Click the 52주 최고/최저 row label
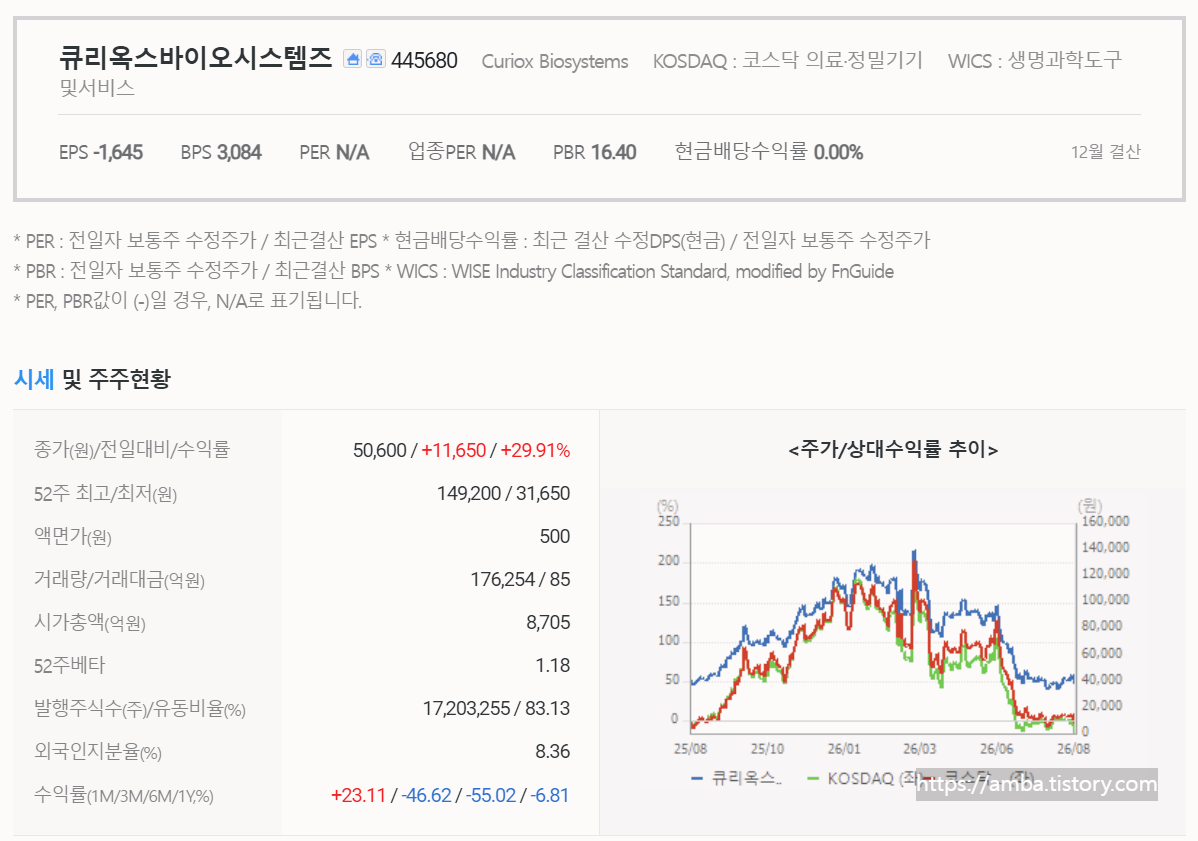The image size is (1198, 841). point(105,494)
